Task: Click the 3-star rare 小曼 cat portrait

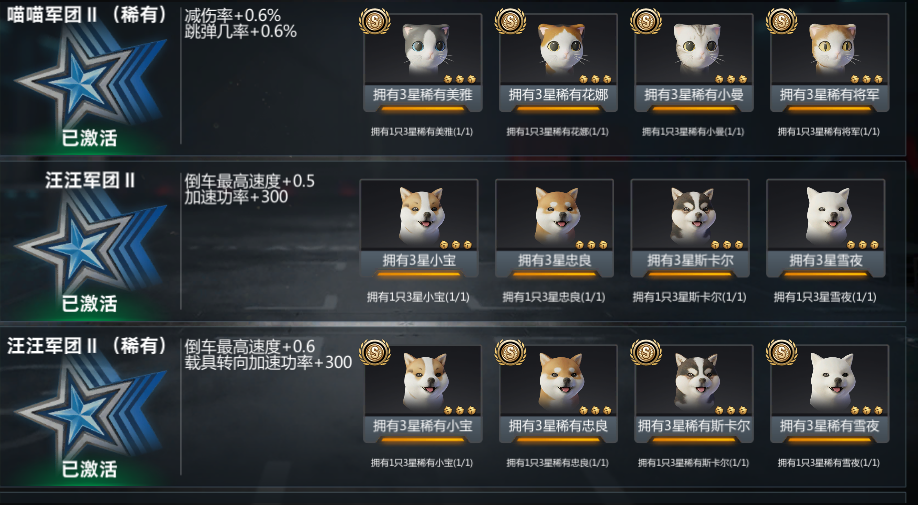Action: click(x=694, y=50)
